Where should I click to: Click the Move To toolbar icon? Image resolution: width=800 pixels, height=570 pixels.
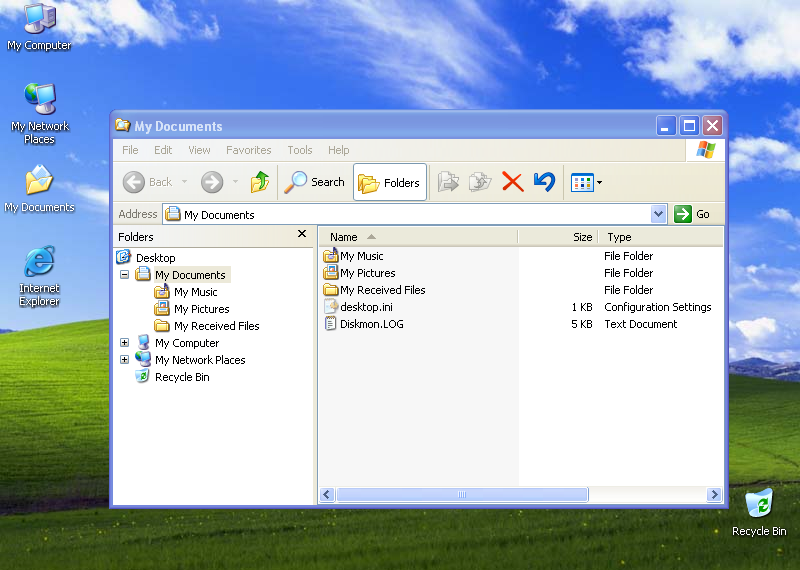[448, 182]
